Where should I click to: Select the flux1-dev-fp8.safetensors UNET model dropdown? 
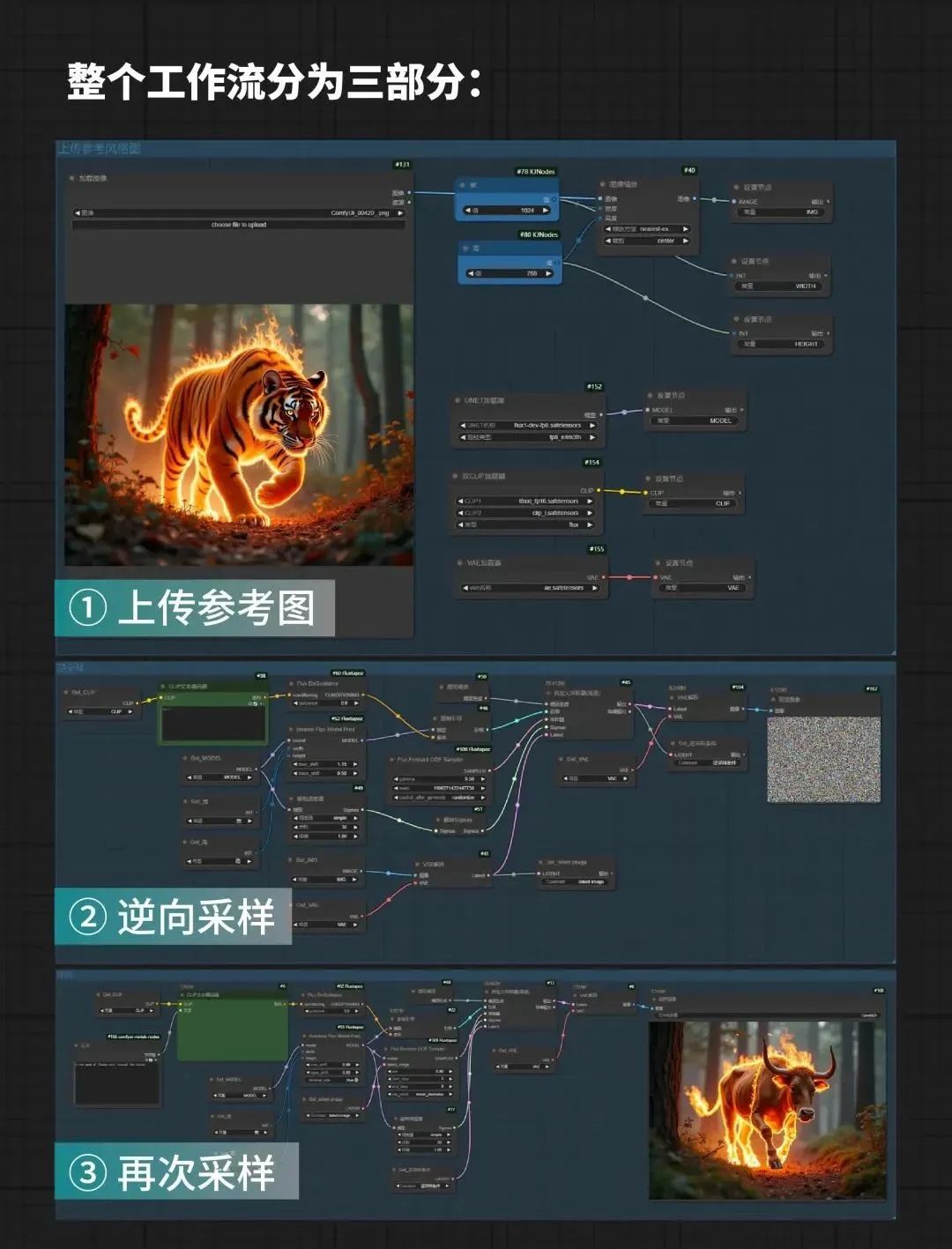tap(527, 425)
